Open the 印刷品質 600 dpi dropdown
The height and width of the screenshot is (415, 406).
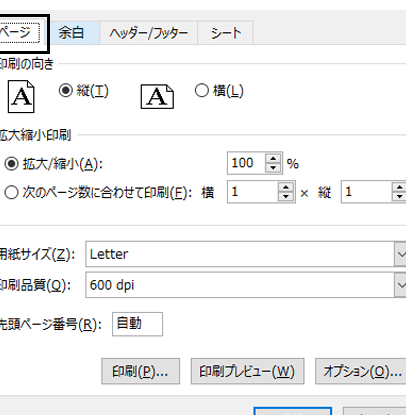pos(400,285)
